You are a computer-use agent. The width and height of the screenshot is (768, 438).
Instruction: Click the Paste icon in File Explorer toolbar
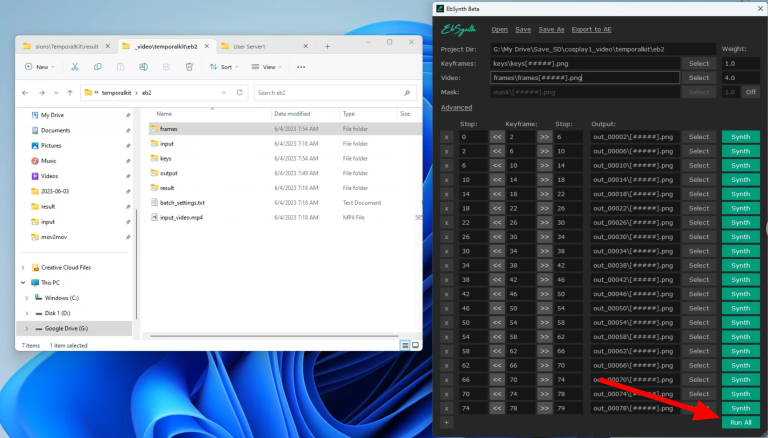[120, 67]
